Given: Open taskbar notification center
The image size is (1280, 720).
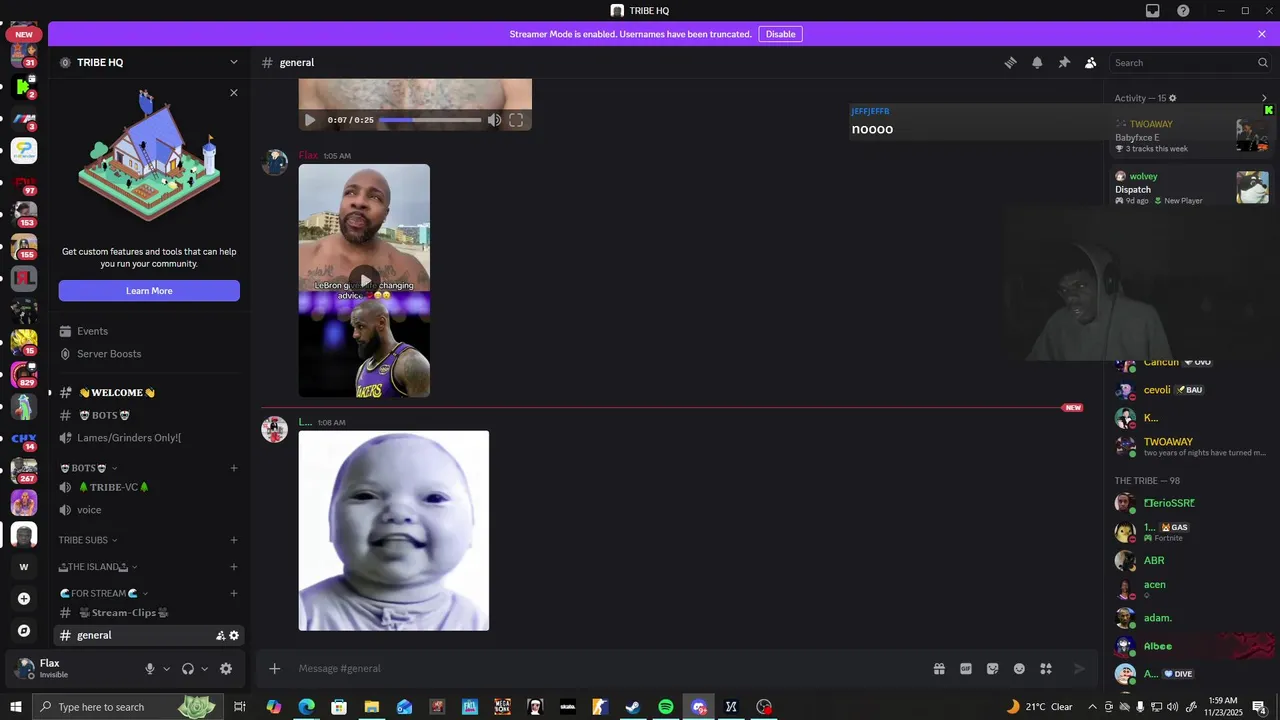Looking at the screenshot, I should (1259, 707).
